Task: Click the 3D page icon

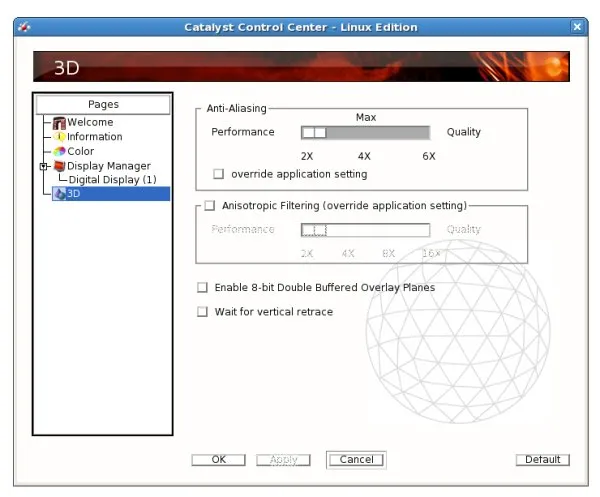Action: (x=59, y=194)
